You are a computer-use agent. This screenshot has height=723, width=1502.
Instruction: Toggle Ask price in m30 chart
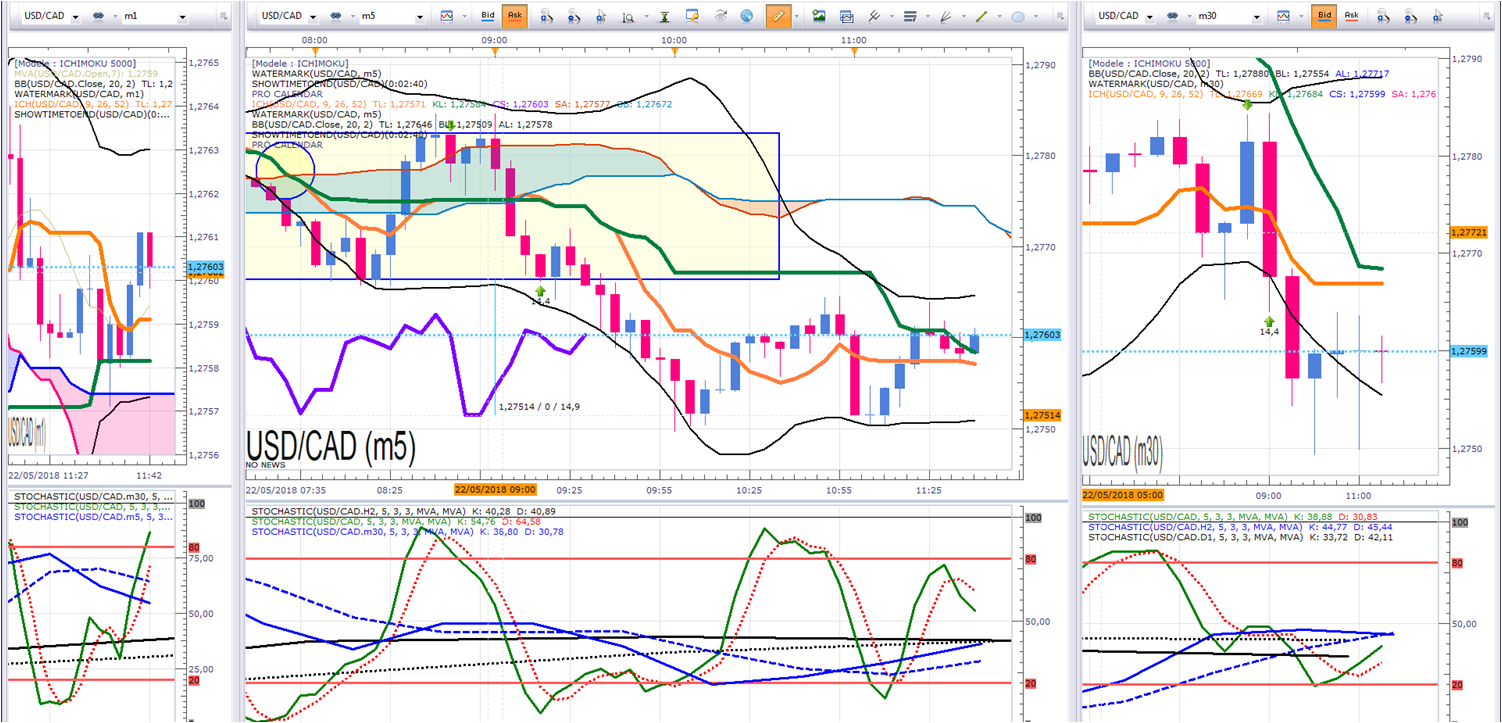pyautogui.click(x=1351, y=16)
